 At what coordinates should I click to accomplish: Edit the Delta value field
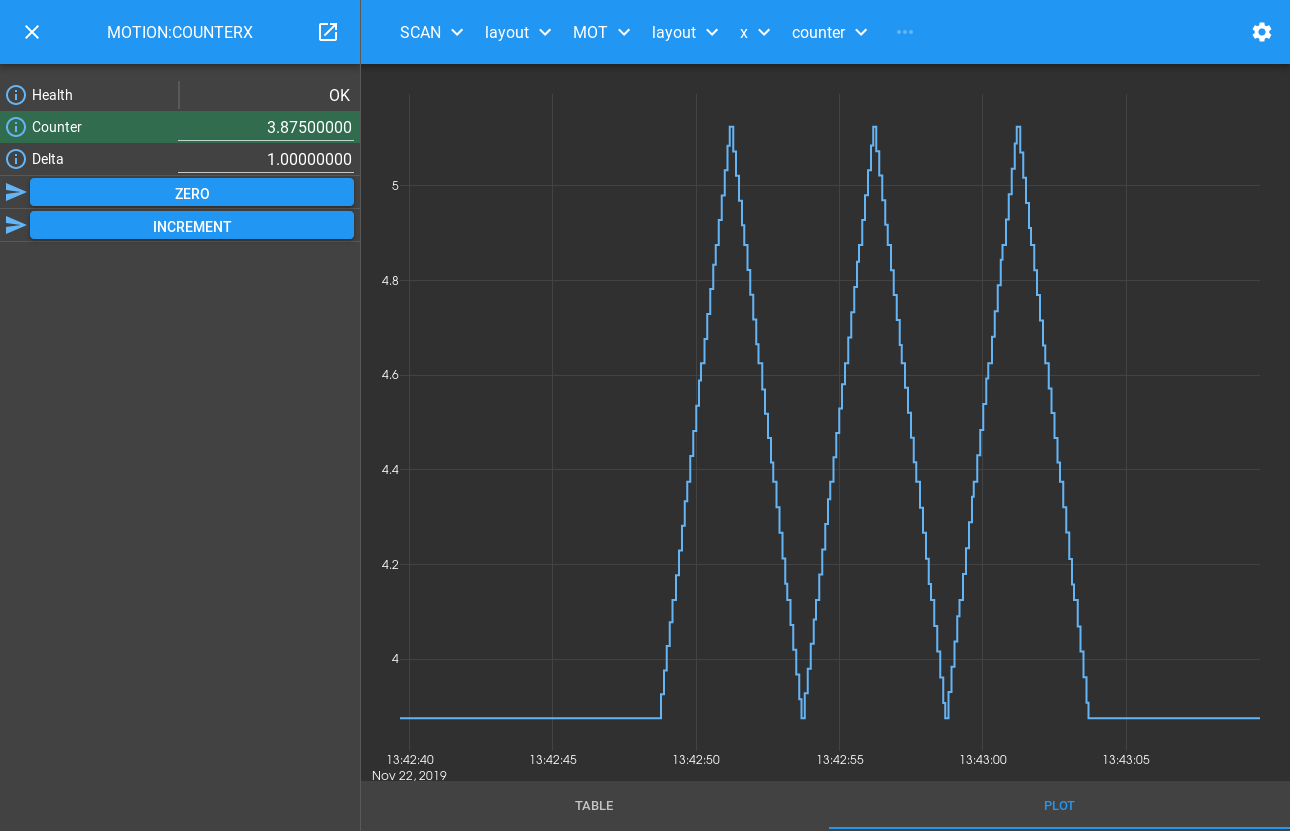(266, 159)
